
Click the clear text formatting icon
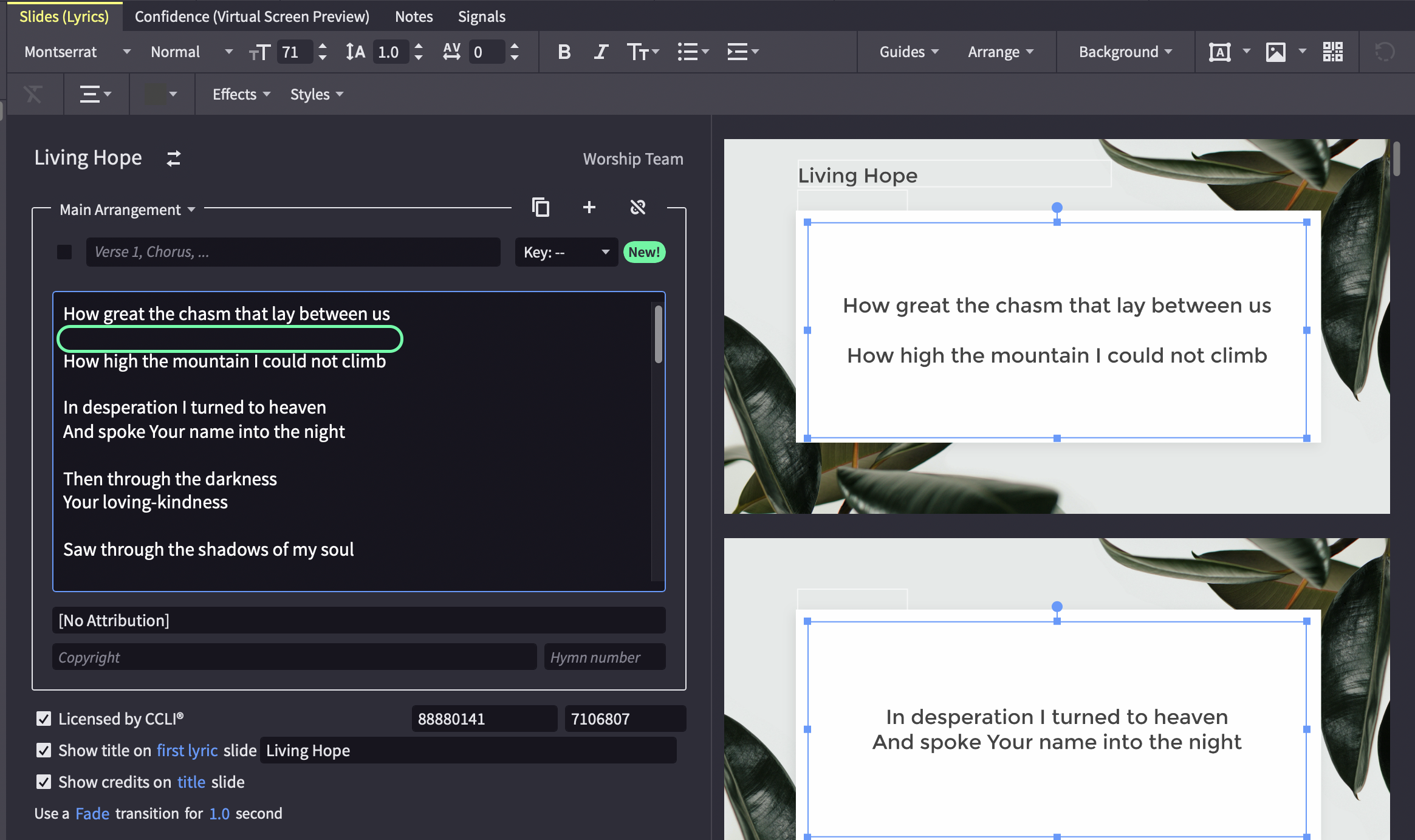click(x=33, y=94)
